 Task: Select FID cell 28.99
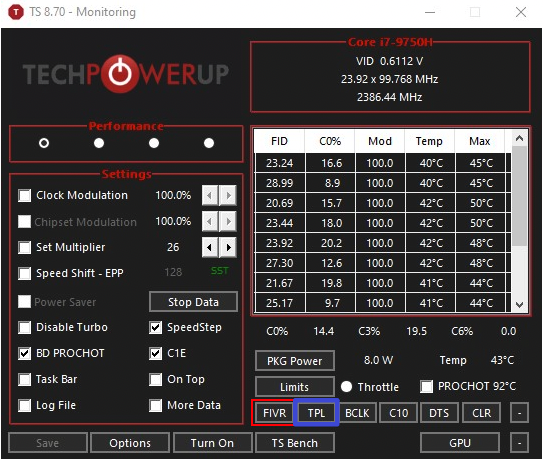point(280,183)
